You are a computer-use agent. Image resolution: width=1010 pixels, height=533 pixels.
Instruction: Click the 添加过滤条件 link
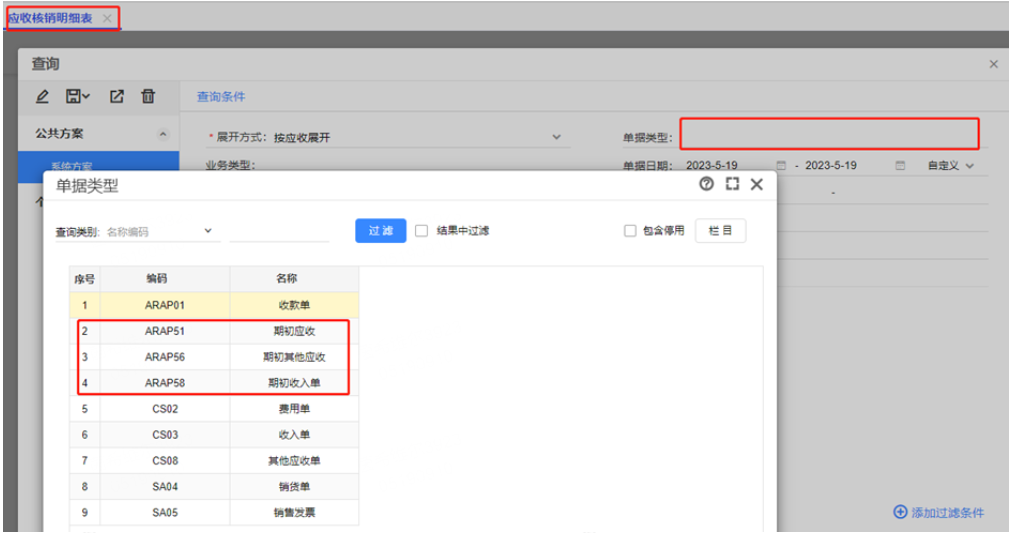[x=939, y=512]
